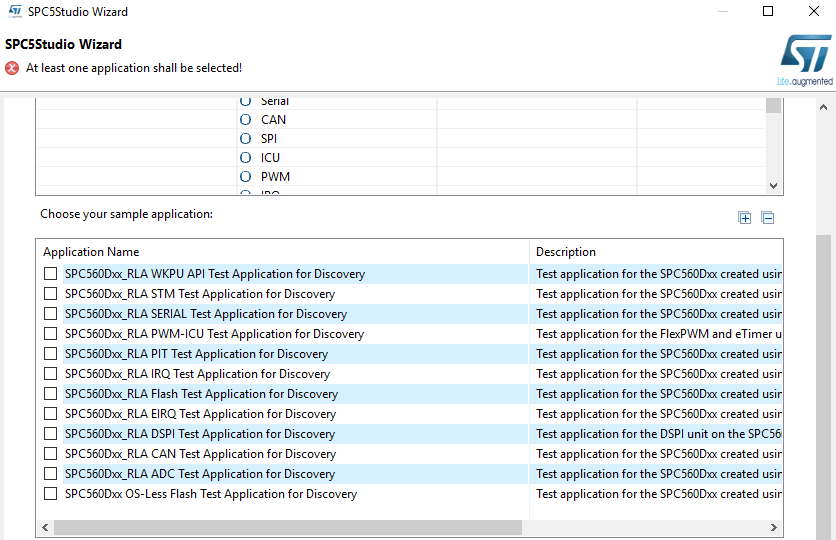
Task: Maximize the SPC5Studio Wizard window
Action: click(768, 11)
